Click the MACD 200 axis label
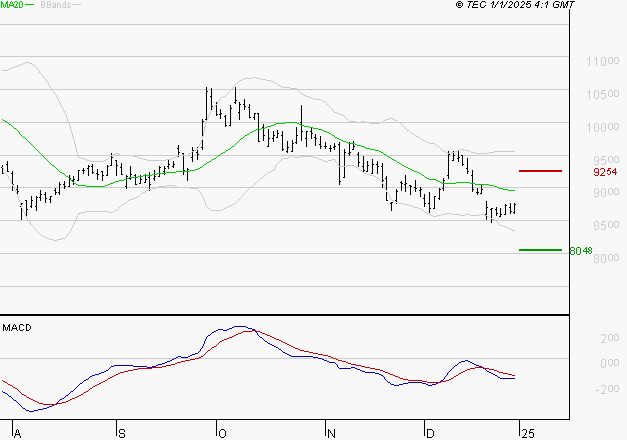 click(x=610, y=338)
